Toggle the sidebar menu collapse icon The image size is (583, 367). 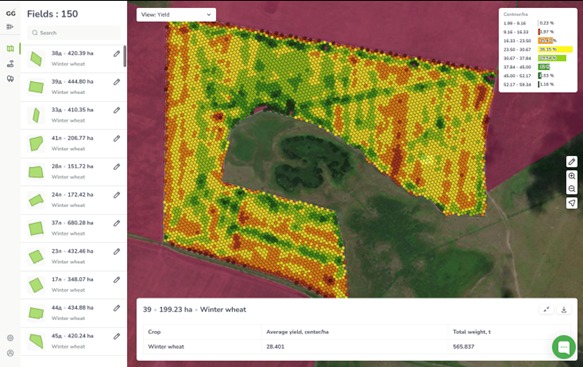point(10,27)
